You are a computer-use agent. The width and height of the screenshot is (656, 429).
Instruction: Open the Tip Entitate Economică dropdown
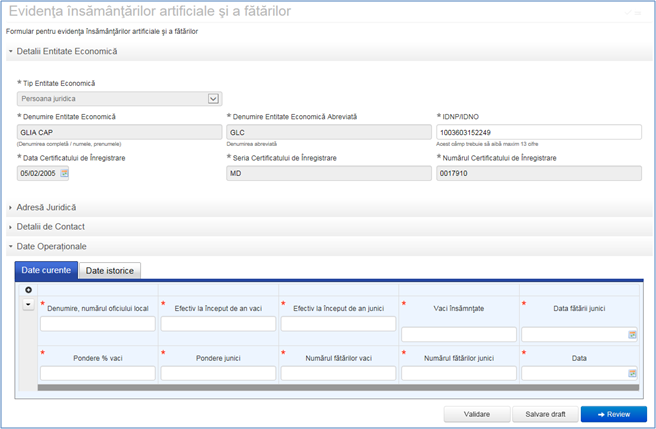[x=213, y=98]
